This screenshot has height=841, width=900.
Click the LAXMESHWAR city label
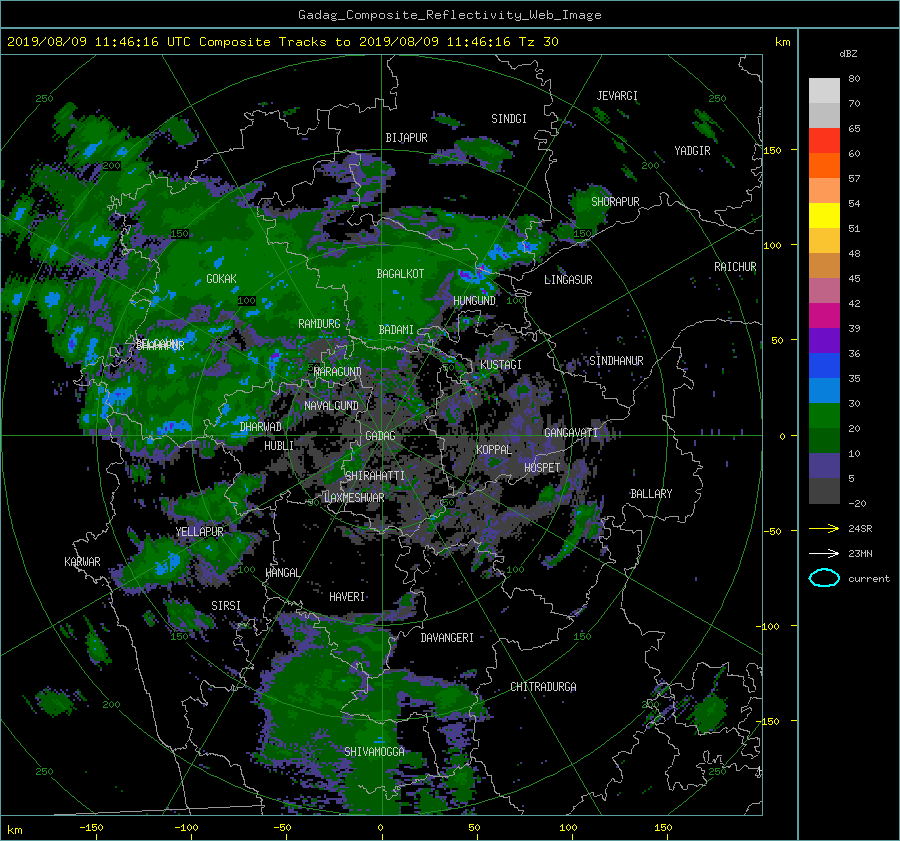coord(354,498)
